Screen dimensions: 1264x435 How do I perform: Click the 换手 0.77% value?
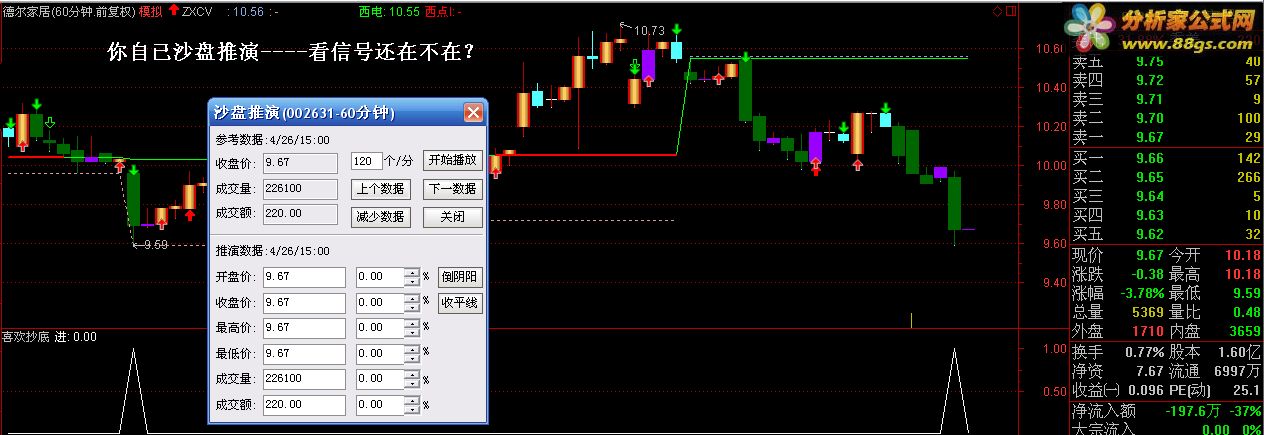click(x=1143, y=352)
